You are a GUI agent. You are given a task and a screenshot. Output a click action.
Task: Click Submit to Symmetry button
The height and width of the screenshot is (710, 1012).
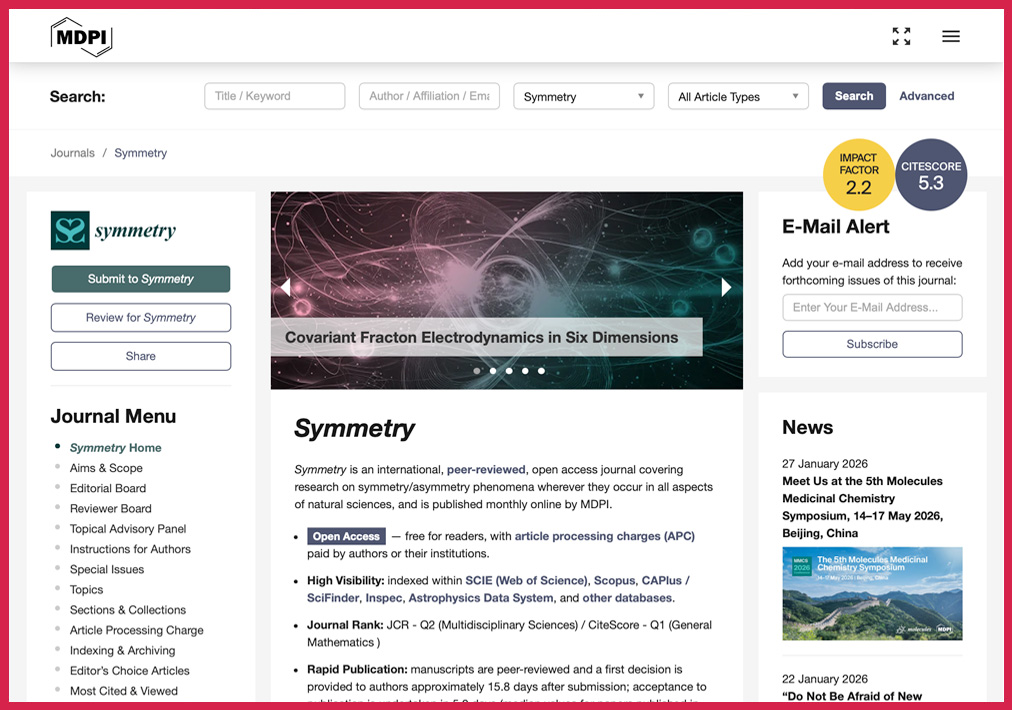[141, 279]
